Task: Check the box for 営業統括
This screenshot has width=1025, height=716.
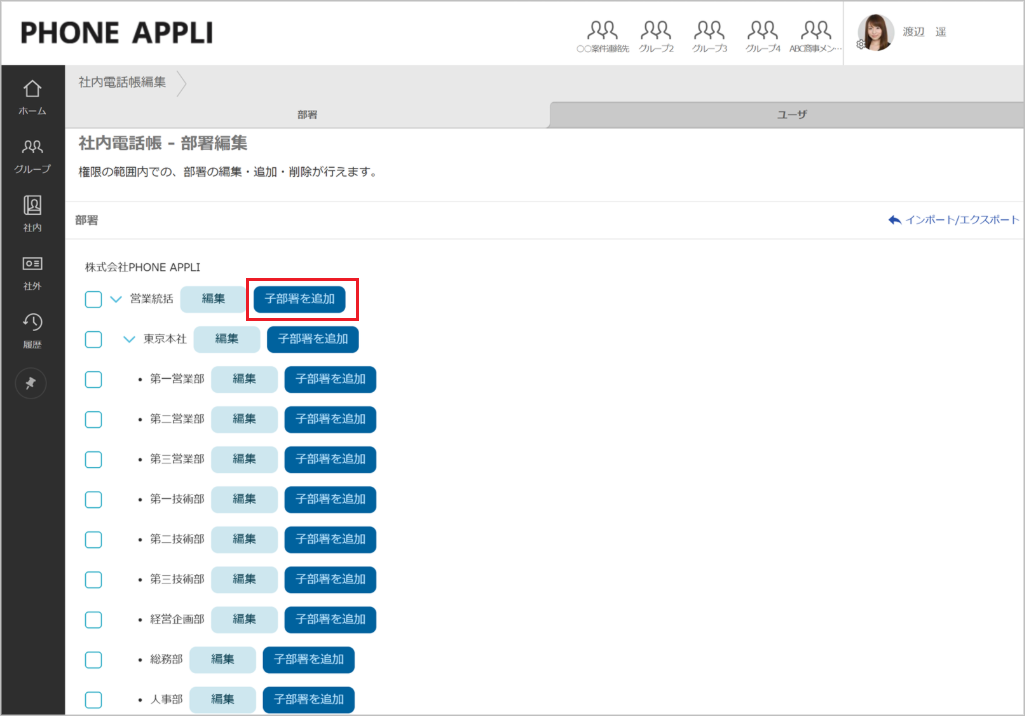Action: (93, 299)
